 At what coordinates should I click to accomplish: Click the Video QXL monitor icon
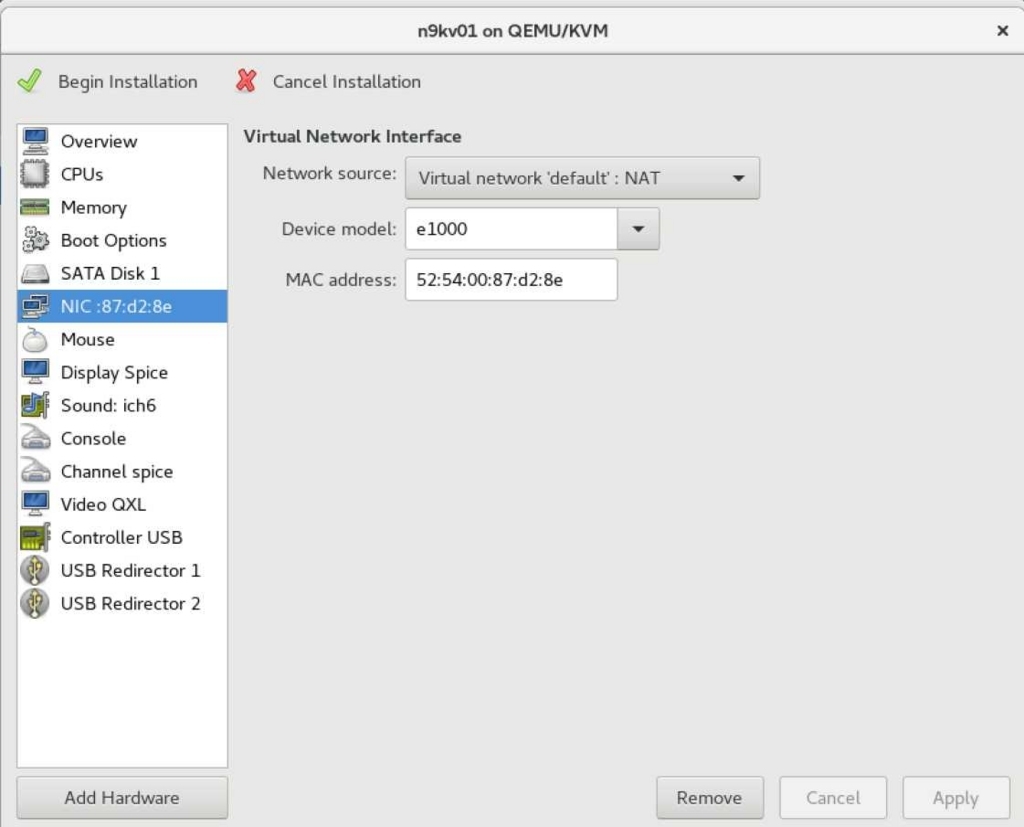(35, 504)
